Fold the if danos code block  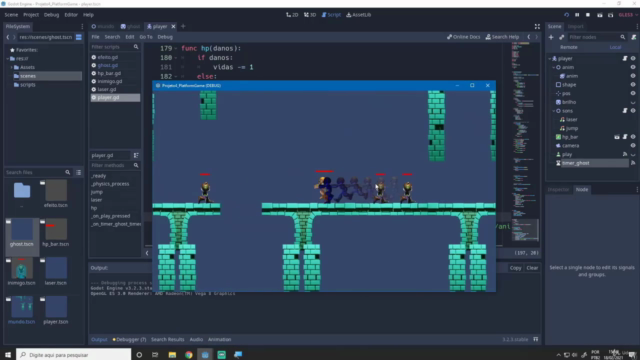coord(176,58)
